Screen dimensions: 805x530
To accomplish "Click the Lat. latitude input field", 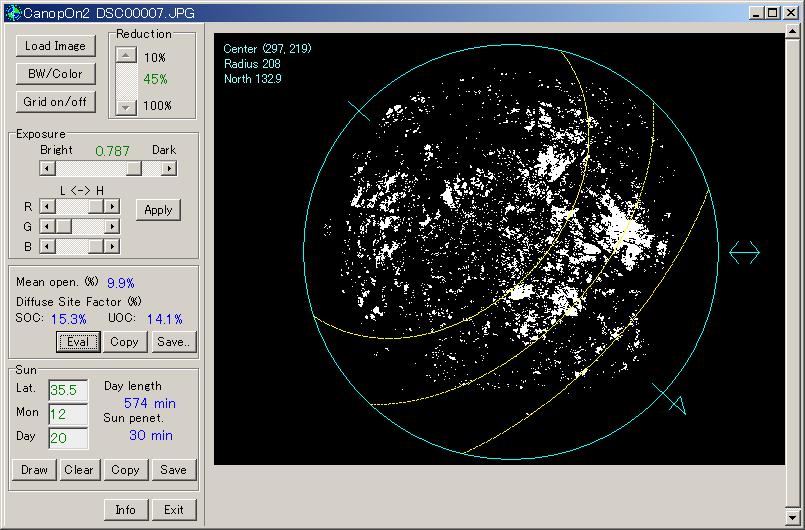I will (68, 390).
